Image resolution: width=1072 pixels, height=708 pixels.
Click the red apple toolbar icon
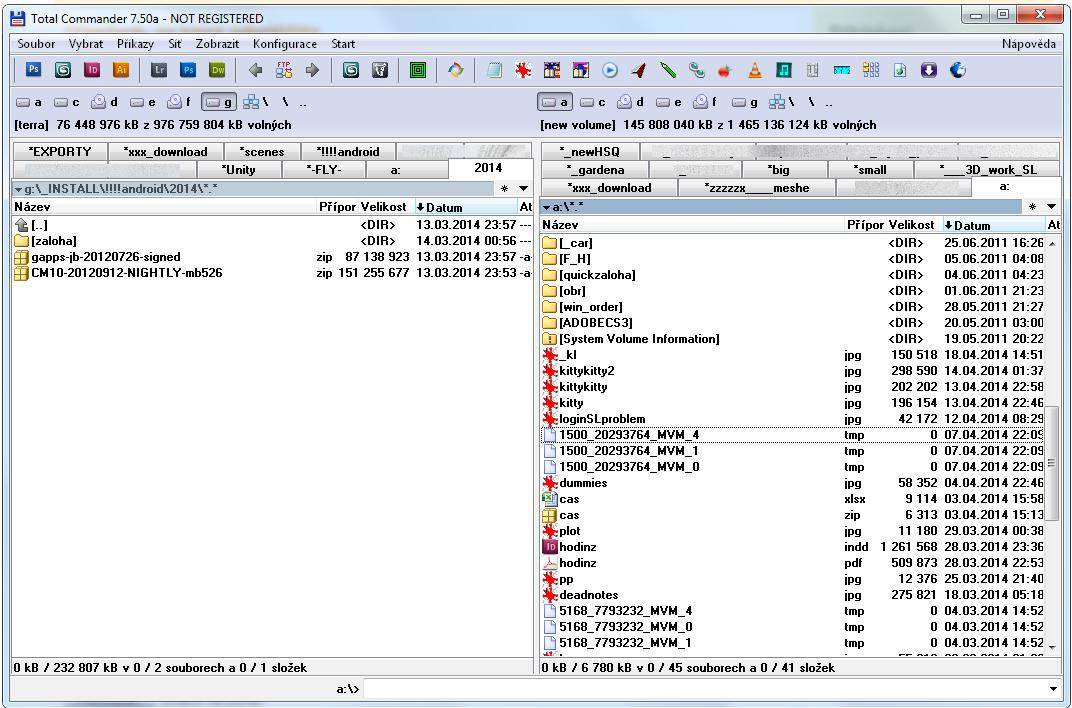click(725, 70)
